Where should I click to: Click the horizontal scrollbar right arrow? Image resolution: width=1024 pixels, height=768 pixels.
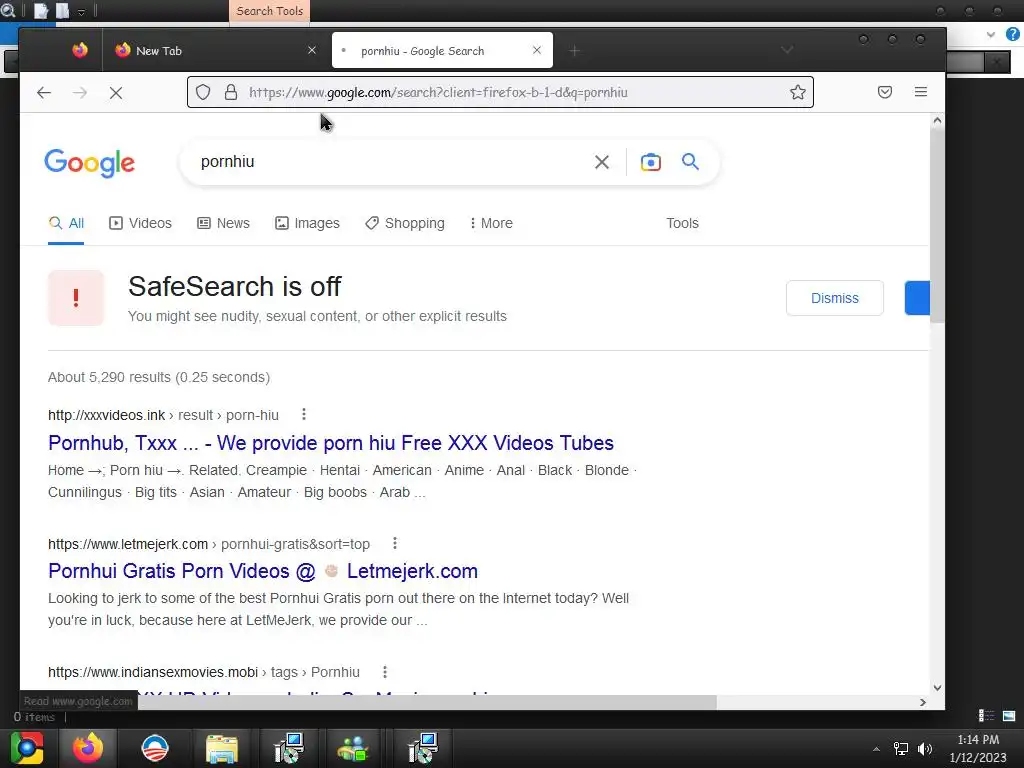922,702
